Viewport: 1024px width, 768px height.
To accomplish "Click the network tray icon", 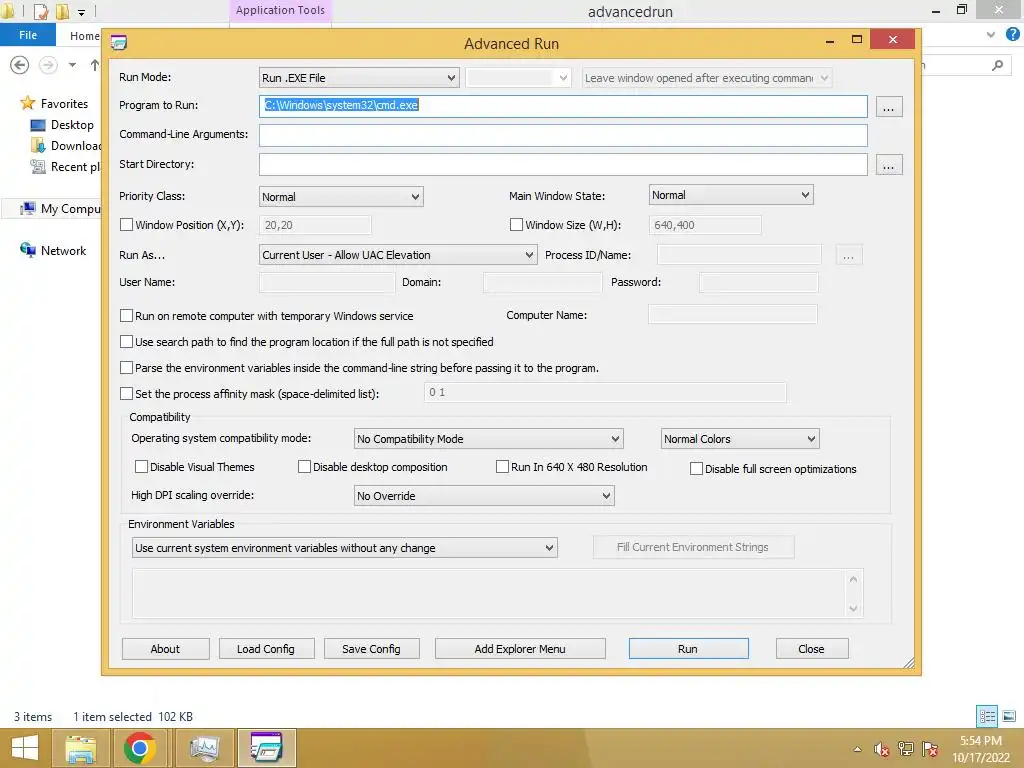I will click(x=906, y=749).
